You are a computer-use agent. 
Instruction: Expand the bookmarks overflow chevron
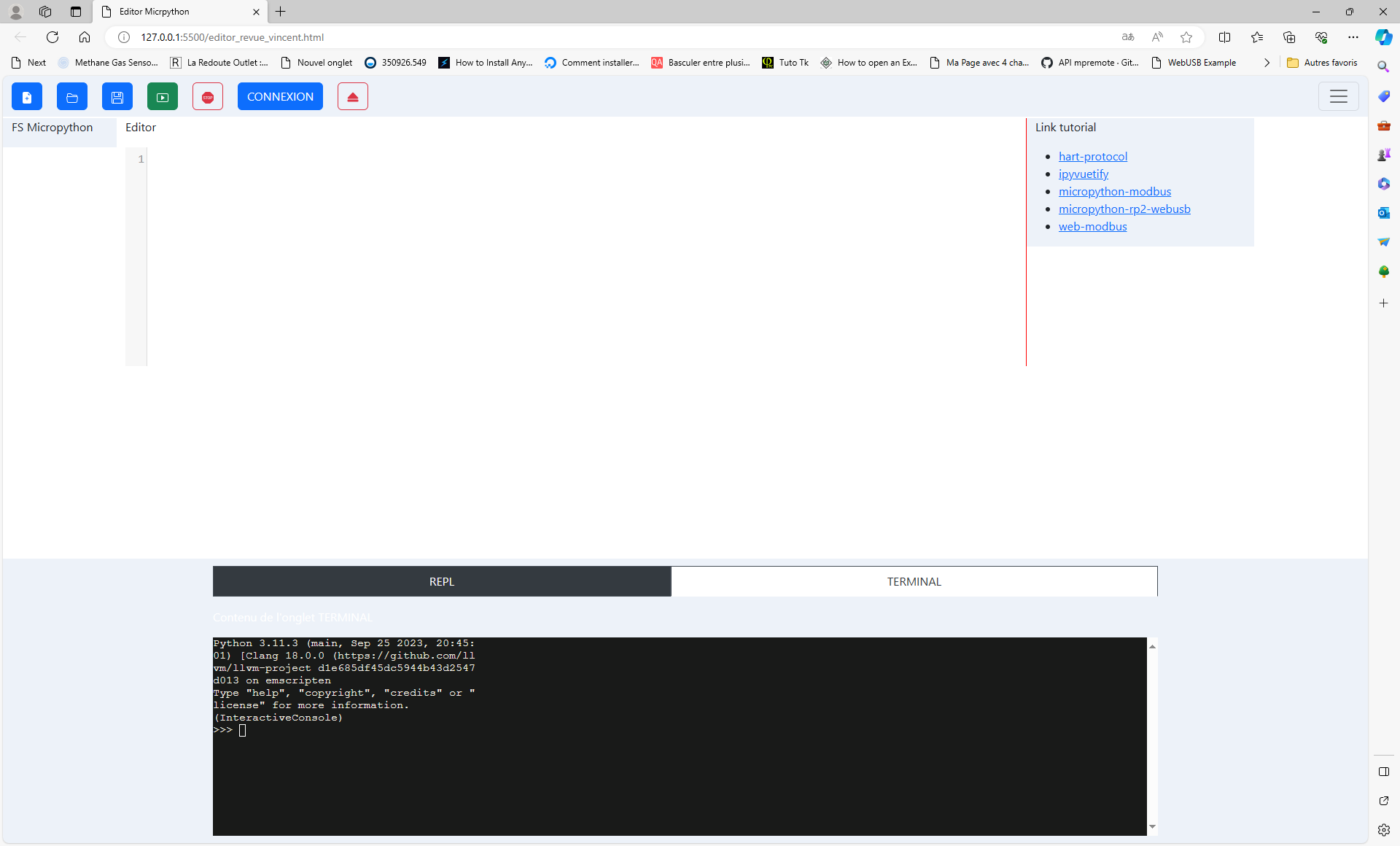[x=1267, y=63]
